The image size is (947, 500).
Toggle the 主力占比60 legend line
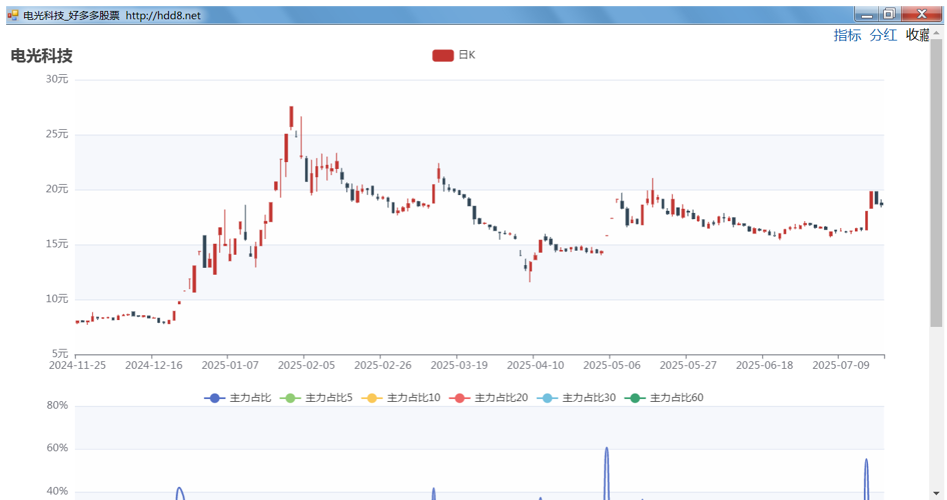pyautogui.click(x=664, y=398)
